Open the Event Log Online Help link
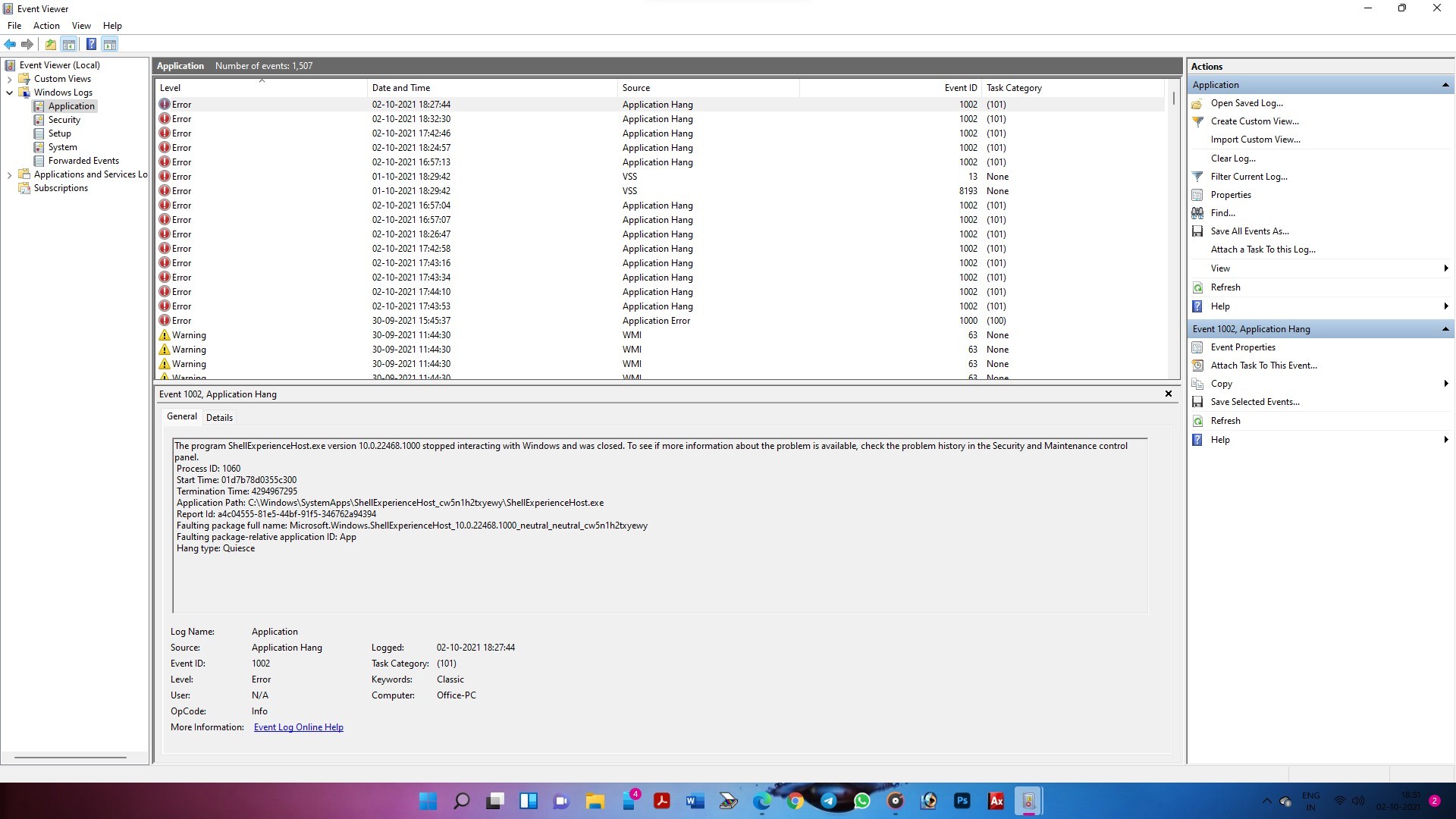Viewport: 1456px width, 819px height. point(298,727)
